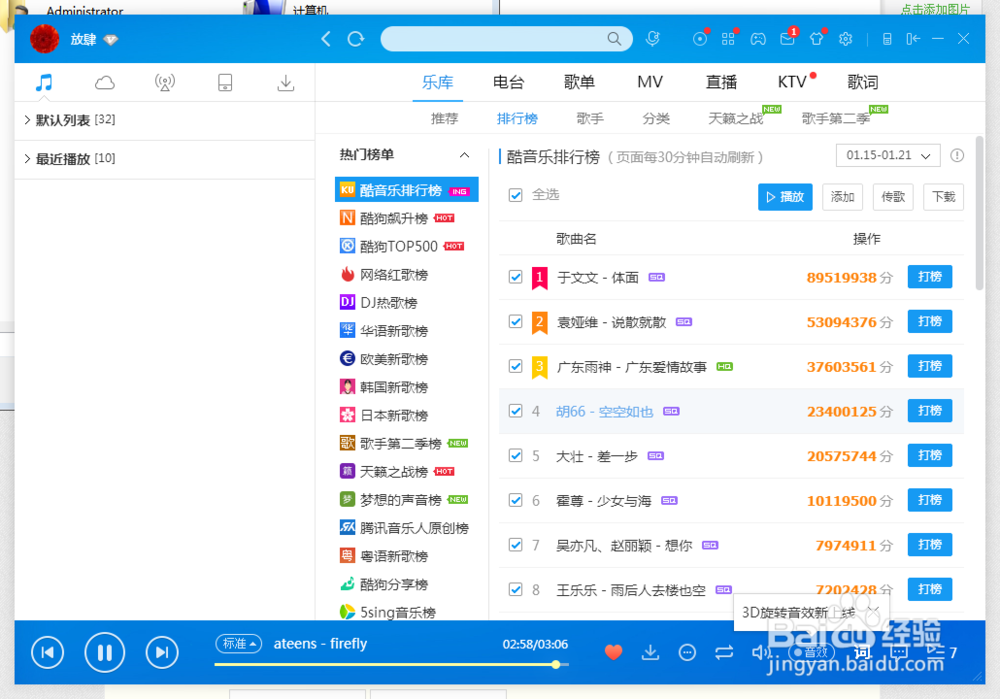
Task: Switch to the MV tab
Action: pyautogui.click(x=650, y=82)
